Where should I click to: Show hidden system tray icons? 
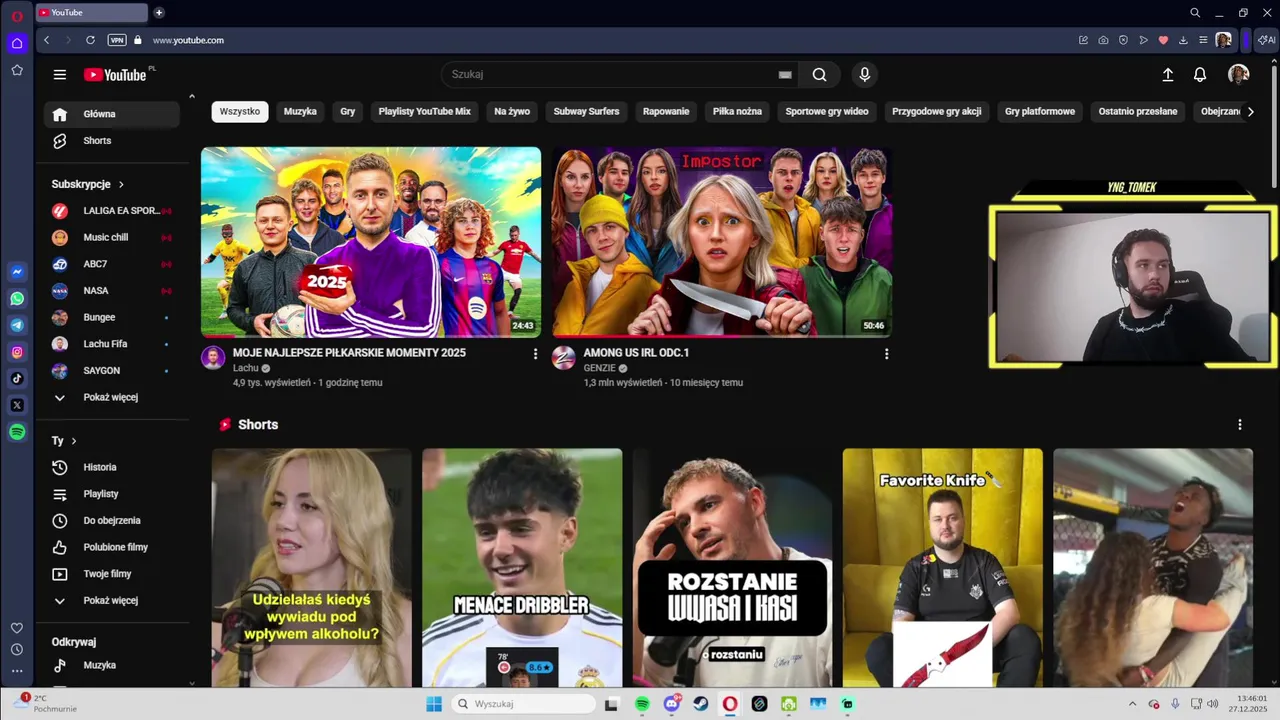coord(1132,704)
